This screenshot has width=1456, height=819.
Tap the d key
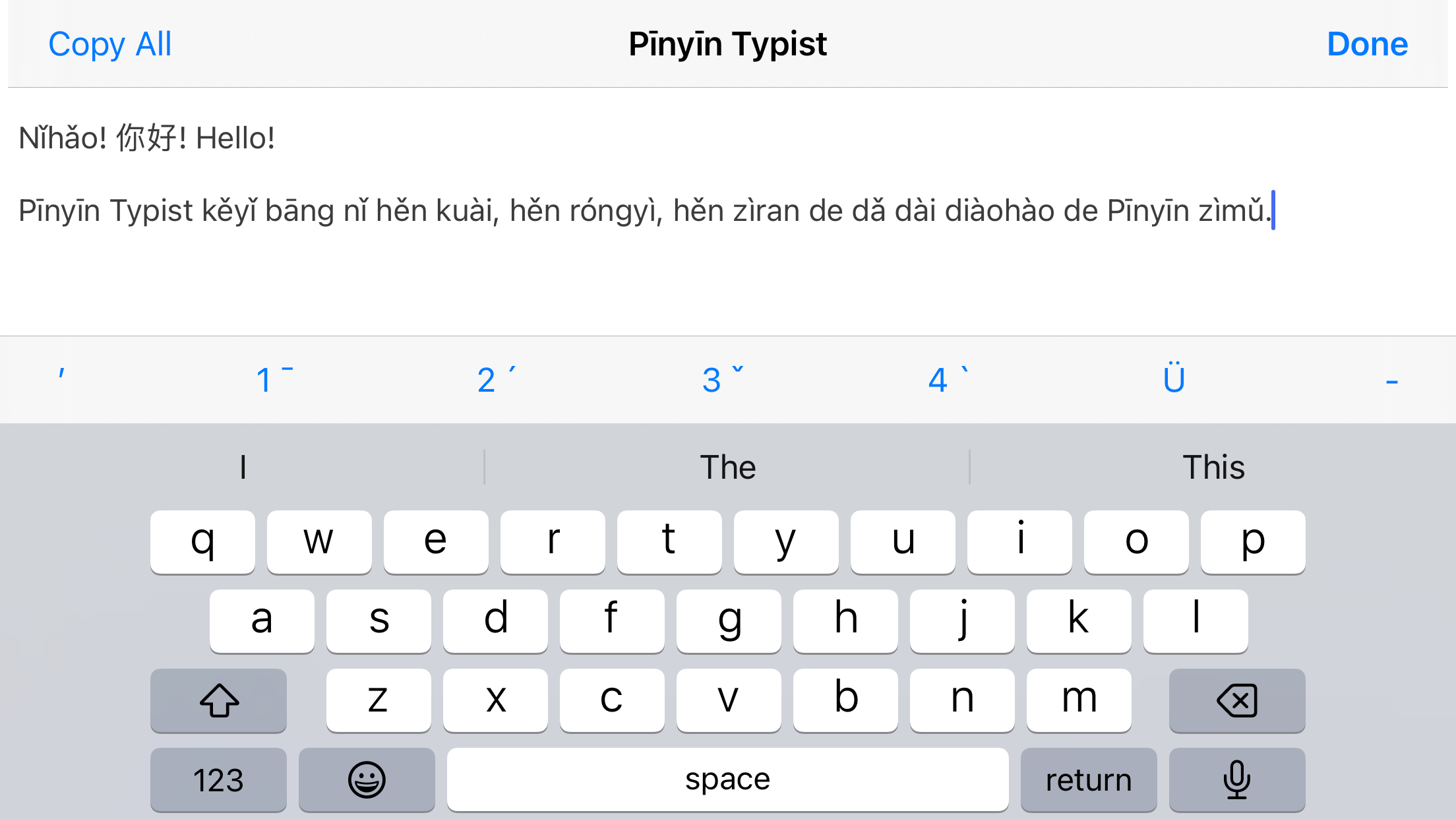click(x=495, y=621)
